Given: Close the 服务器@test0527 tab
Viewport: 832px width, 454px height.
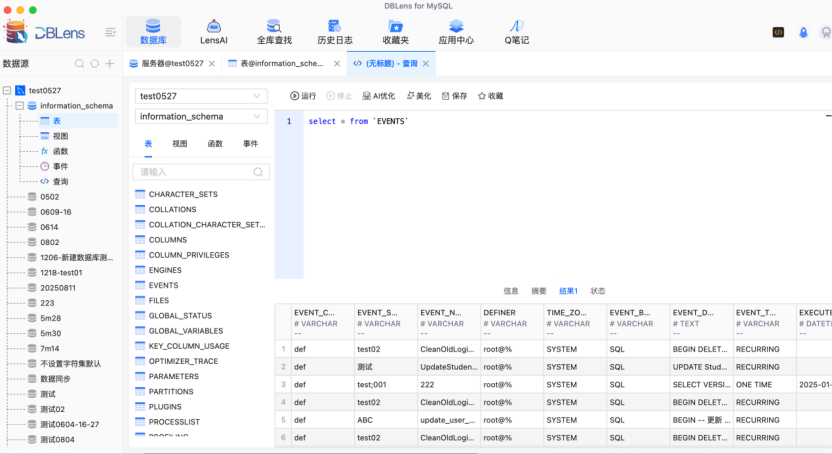Looking at the screenshot, I should pyautogui.click(x=212, y=64).
